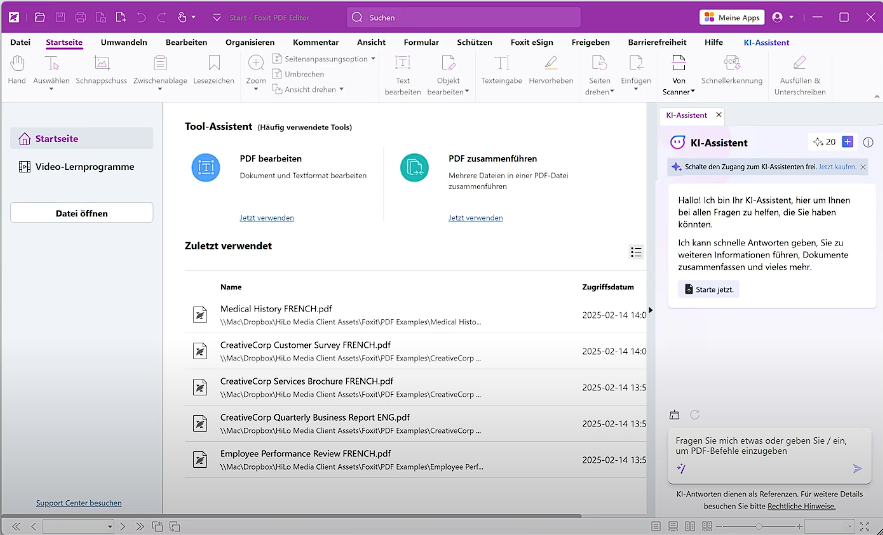
Task: Click the Undo arrow icon
Action: pyautogui.click(x=141, y=17)
